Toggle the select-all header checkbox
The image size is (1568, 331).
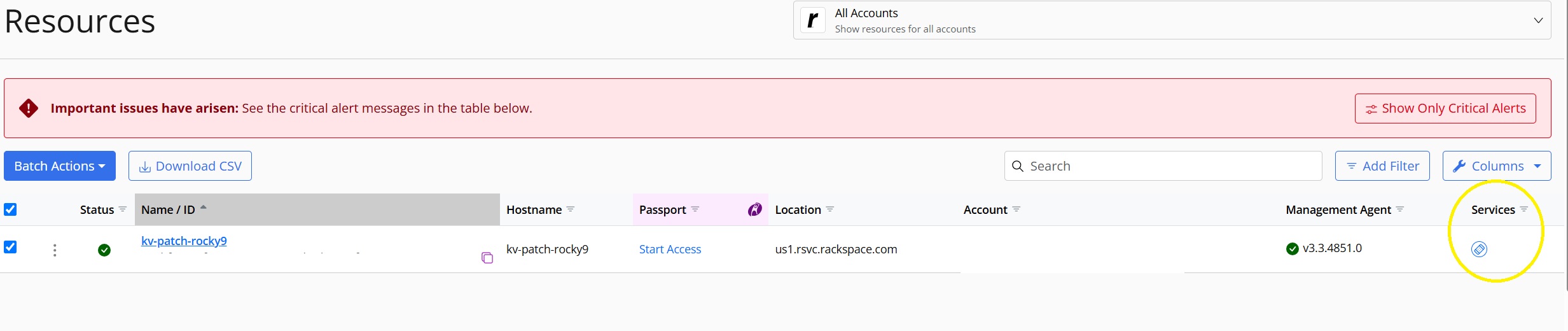10,209
